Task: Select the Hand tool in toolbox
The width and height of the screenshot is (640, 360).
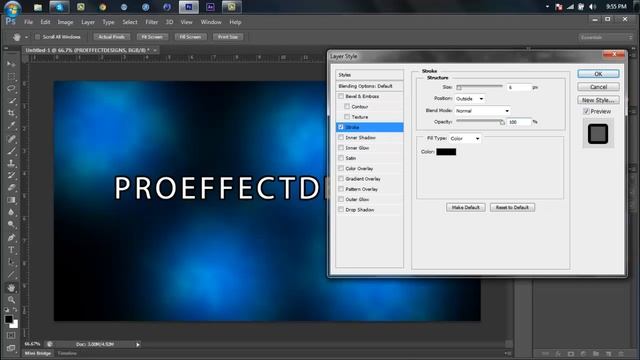Action: tap(11, 288)
